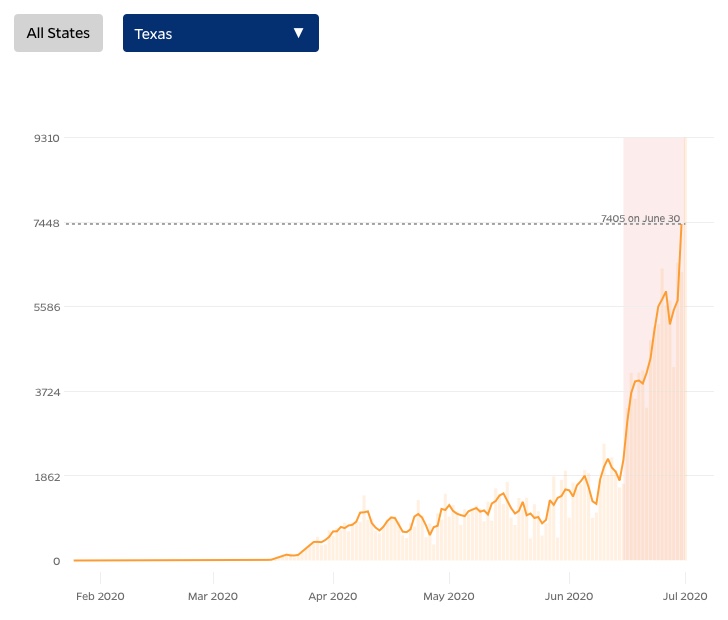This screenshot has height=620, width=728.
Task: Select the 9310 y-axis label
Action: pos(46,138)
